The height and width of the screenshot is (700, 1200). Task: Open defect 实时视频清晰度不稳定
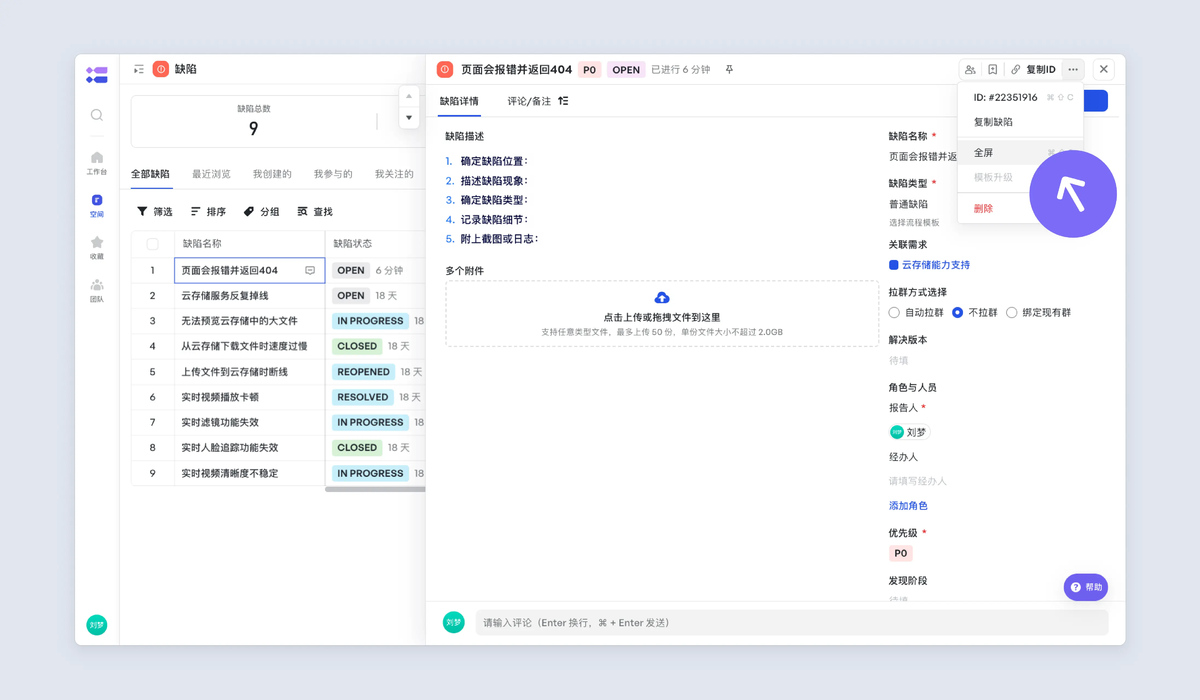(230, 473)
